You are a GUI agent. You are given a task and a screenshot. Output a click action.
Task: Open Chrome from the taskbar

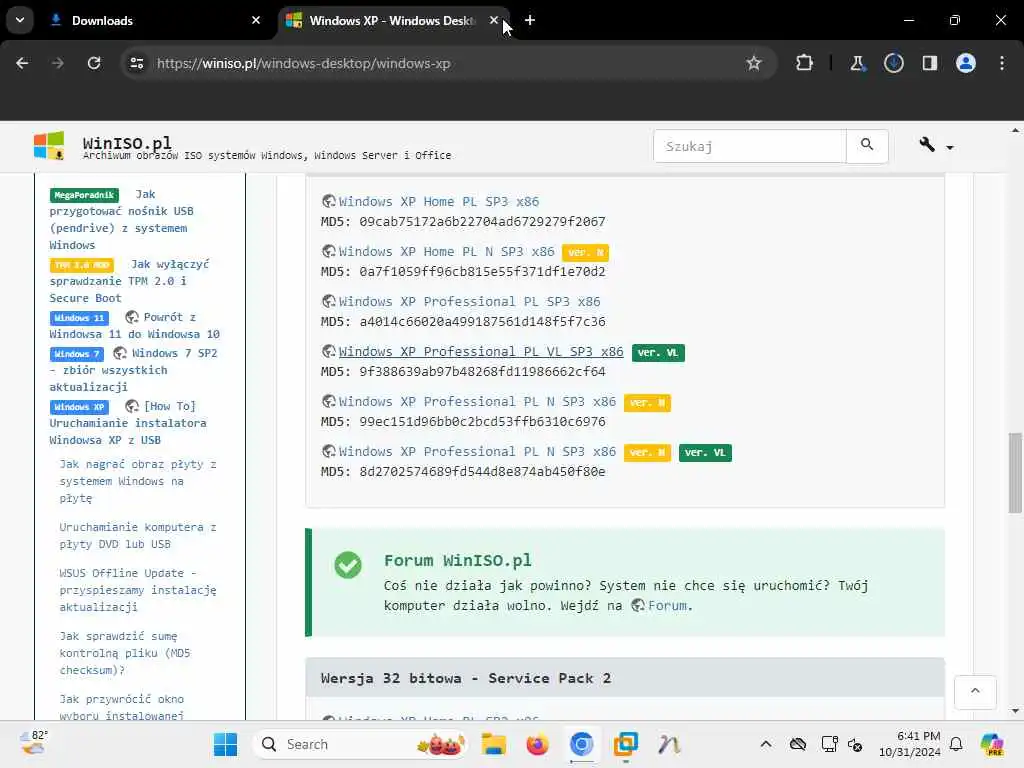(581, 744)
